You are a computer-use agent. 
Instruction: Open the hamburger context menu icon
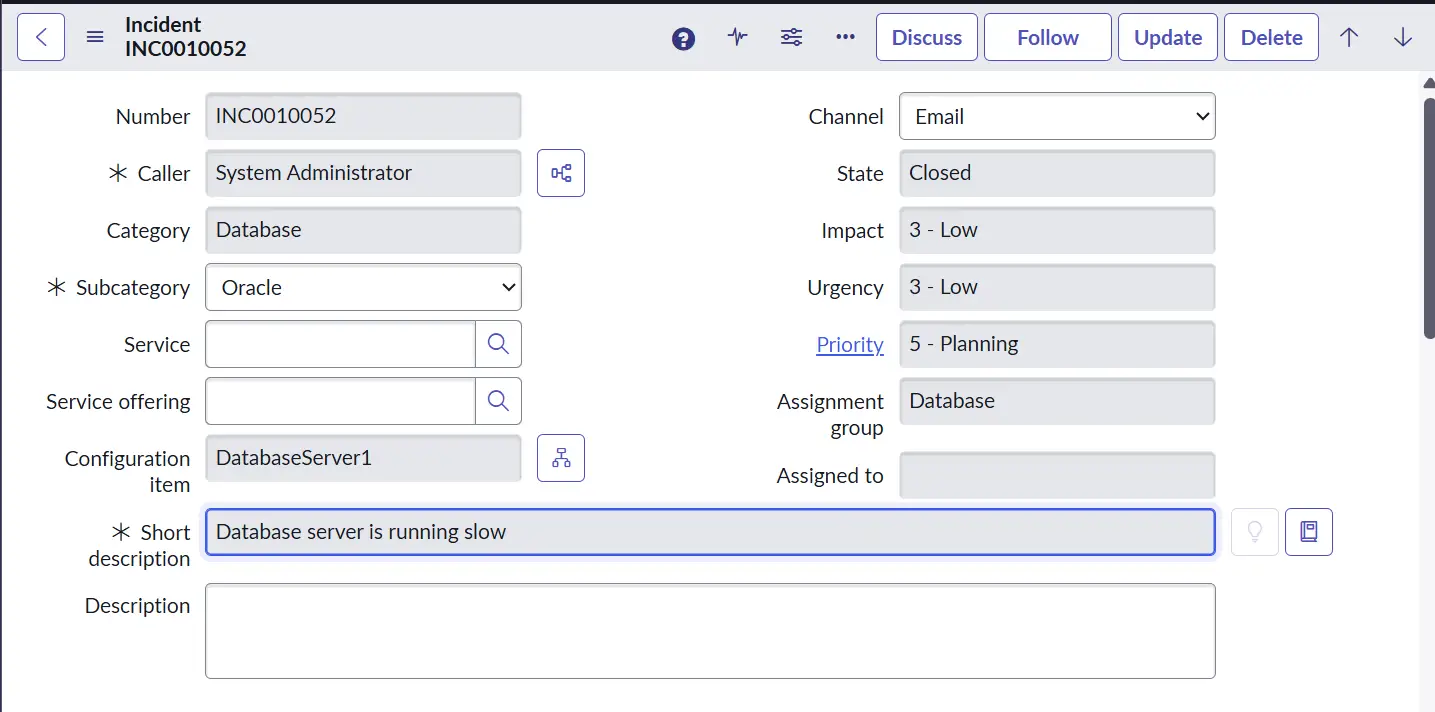(x=95, y=37)
